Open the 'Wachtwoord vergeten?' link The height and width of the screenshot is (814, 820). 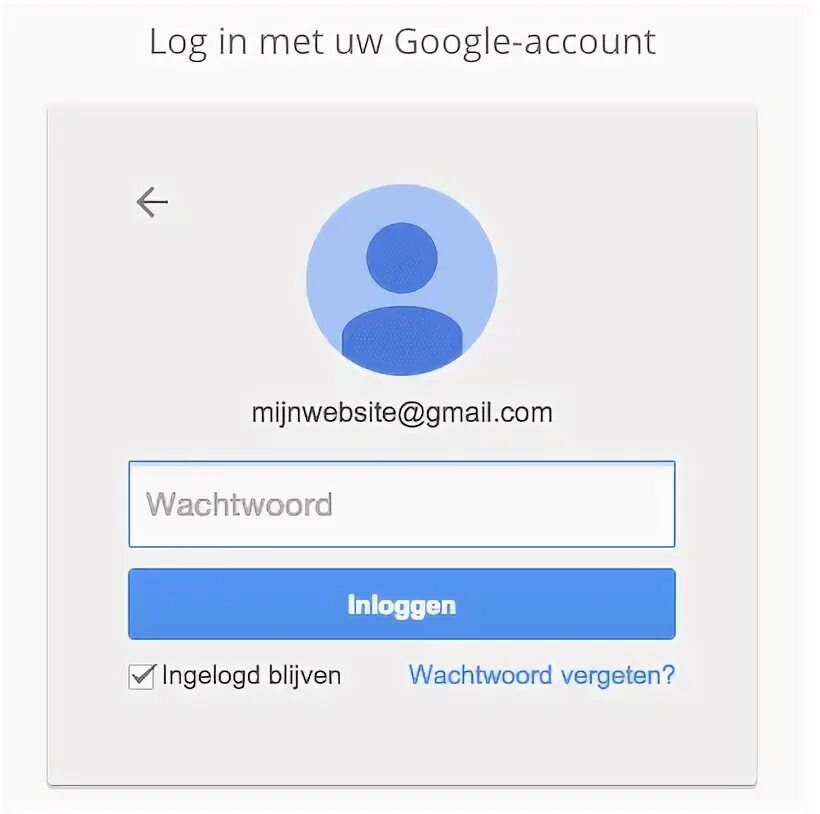(542, 675)
